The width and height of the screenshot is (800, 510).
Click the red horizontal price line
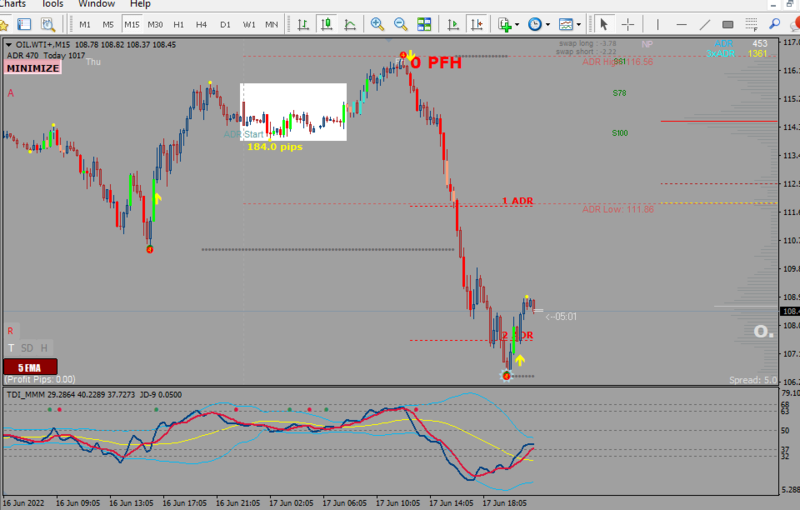pos(719,121)
